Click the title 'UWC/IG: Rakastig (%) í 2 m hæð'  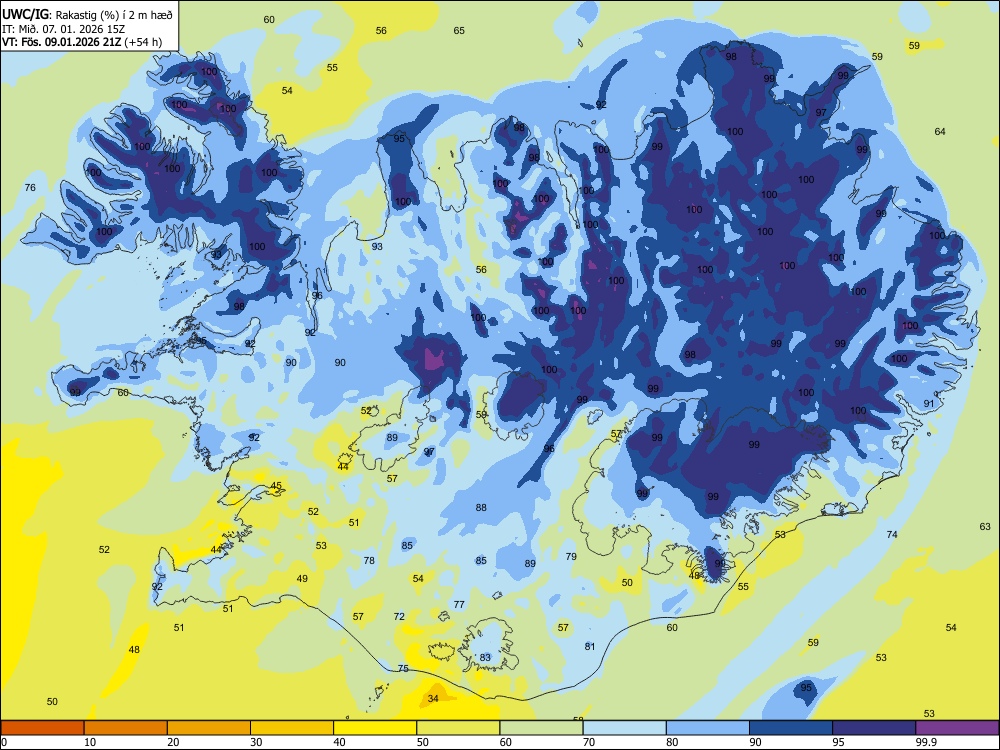point(87,15)
